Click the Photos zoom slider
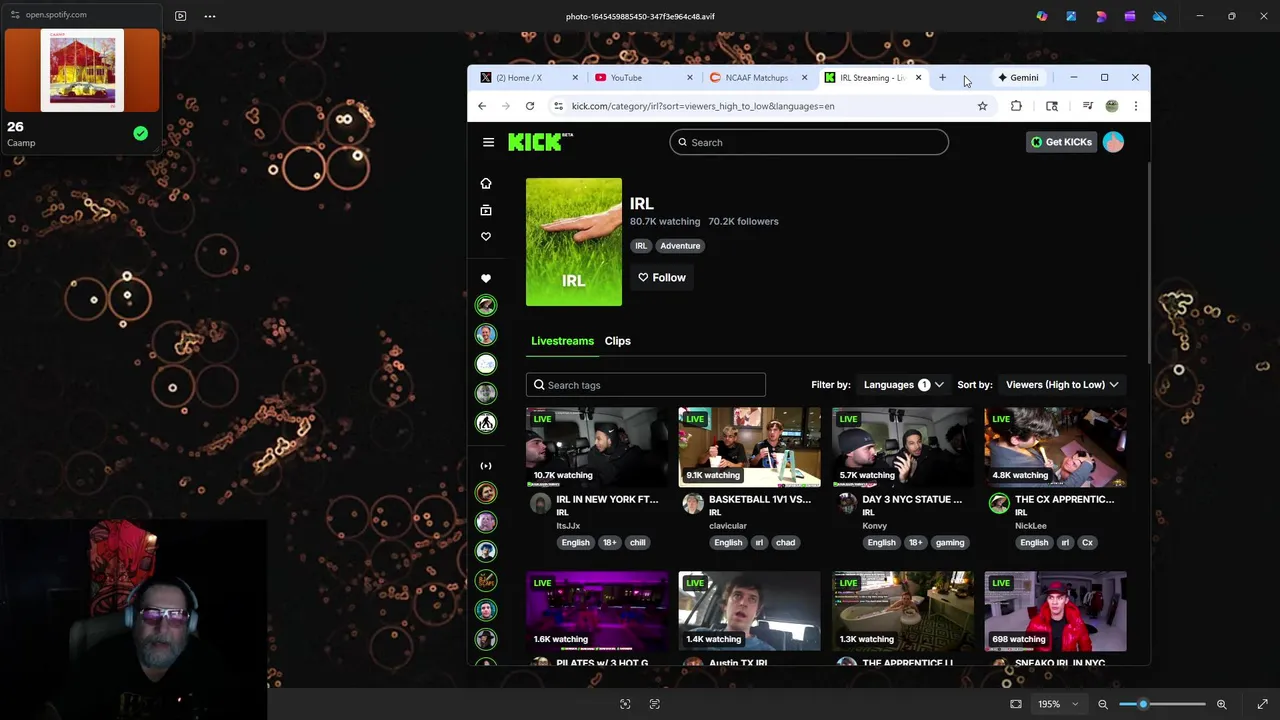Image resolution: width=1280 pixels, height=720 pixels. coord(1162,704)
